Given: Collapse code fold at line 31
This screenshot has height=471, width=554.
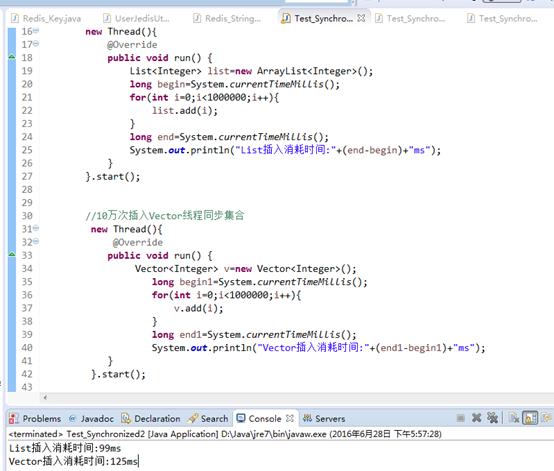Looking at the screenshot, I should click(x=36, y=228).
